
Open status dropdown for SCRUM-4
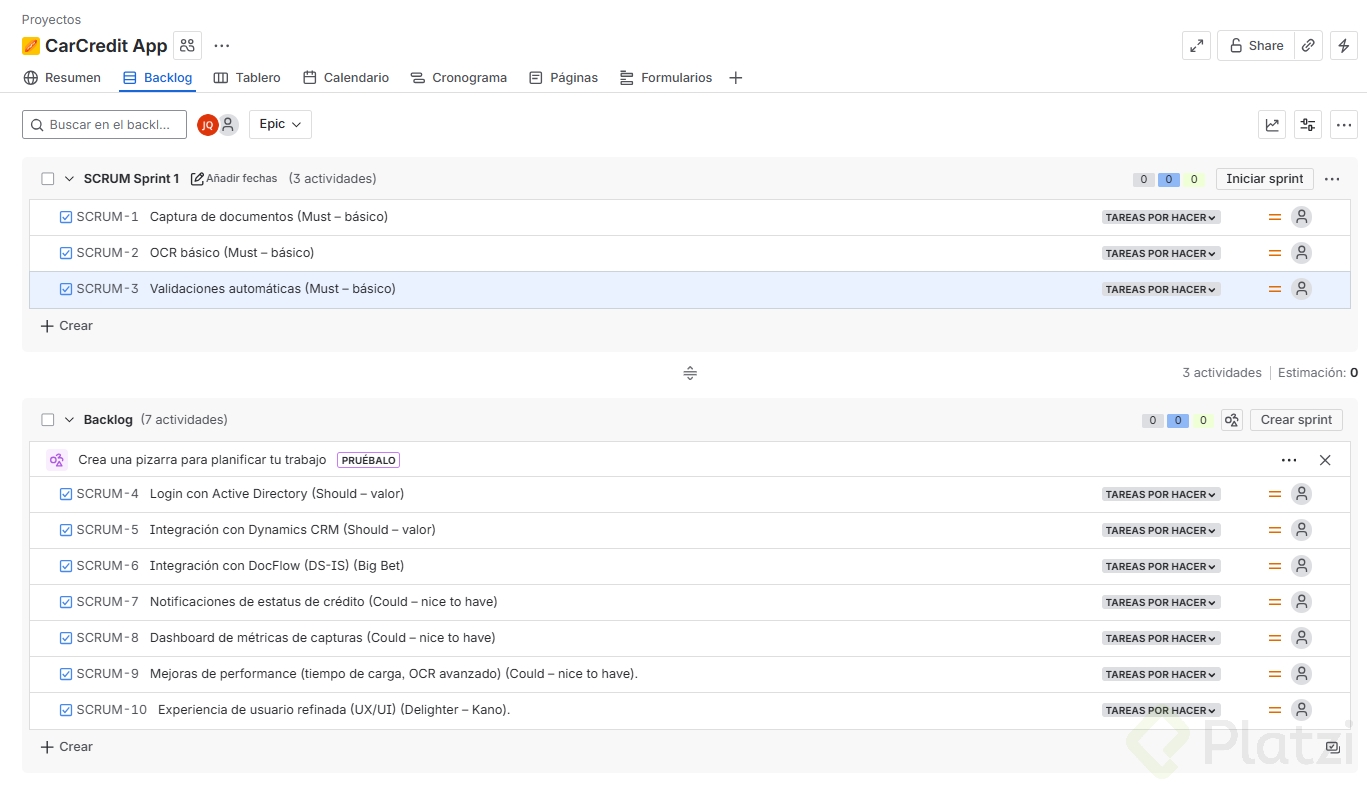(1161, 494)
